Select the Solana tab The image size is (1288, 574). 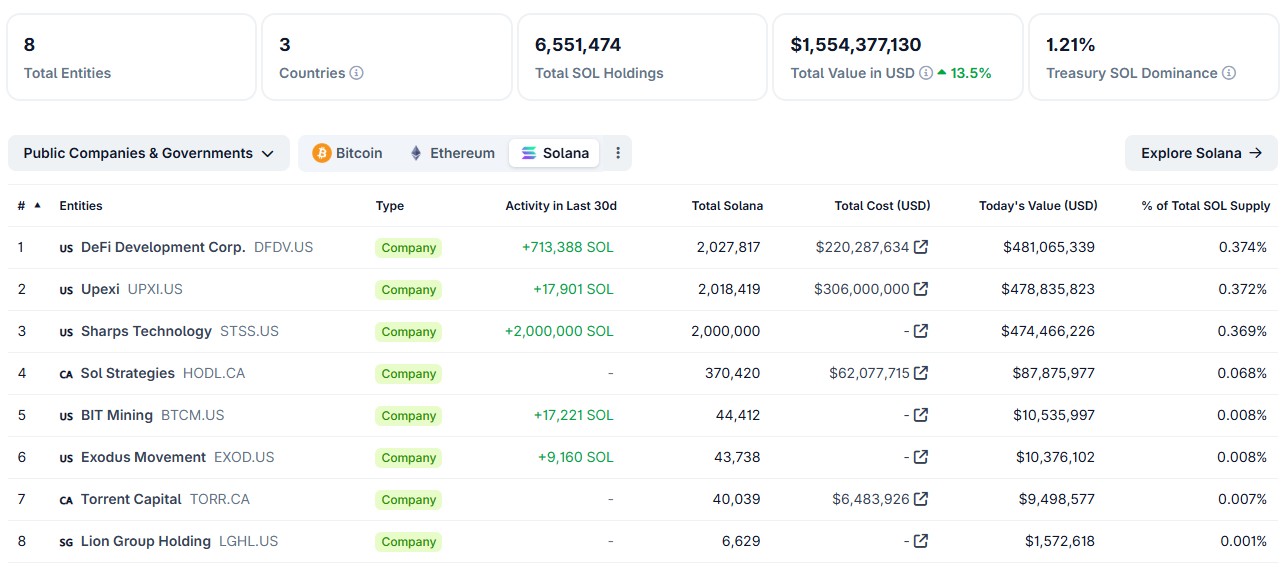coord(555,153)
